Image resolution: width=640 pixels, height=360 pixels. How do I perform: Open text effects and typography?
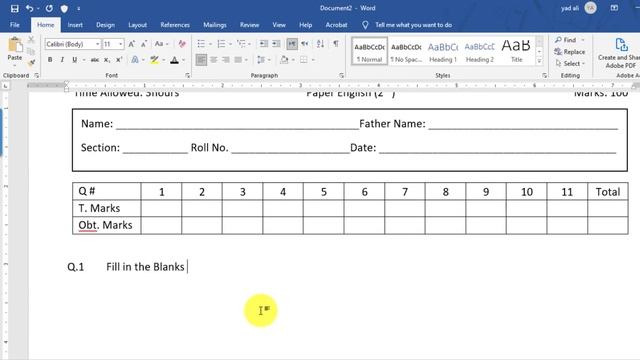[x=135, y=60]
